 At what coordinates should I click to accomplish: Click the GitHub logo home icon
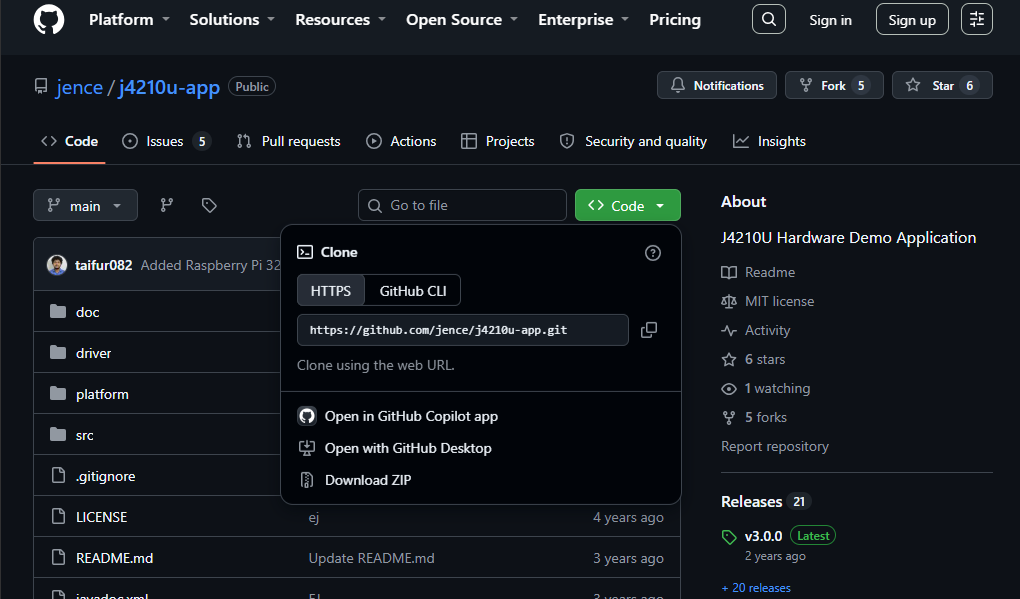pyautogui.click(x=49, y=20)
